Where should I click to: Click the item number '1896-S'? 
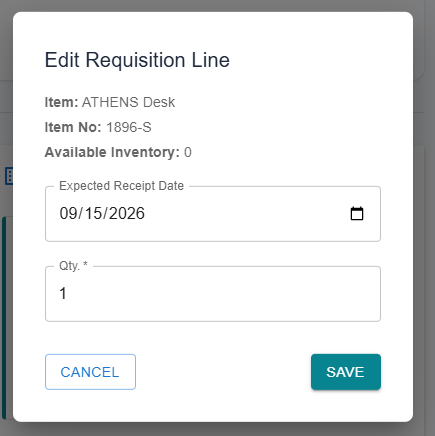click(129, 127)
